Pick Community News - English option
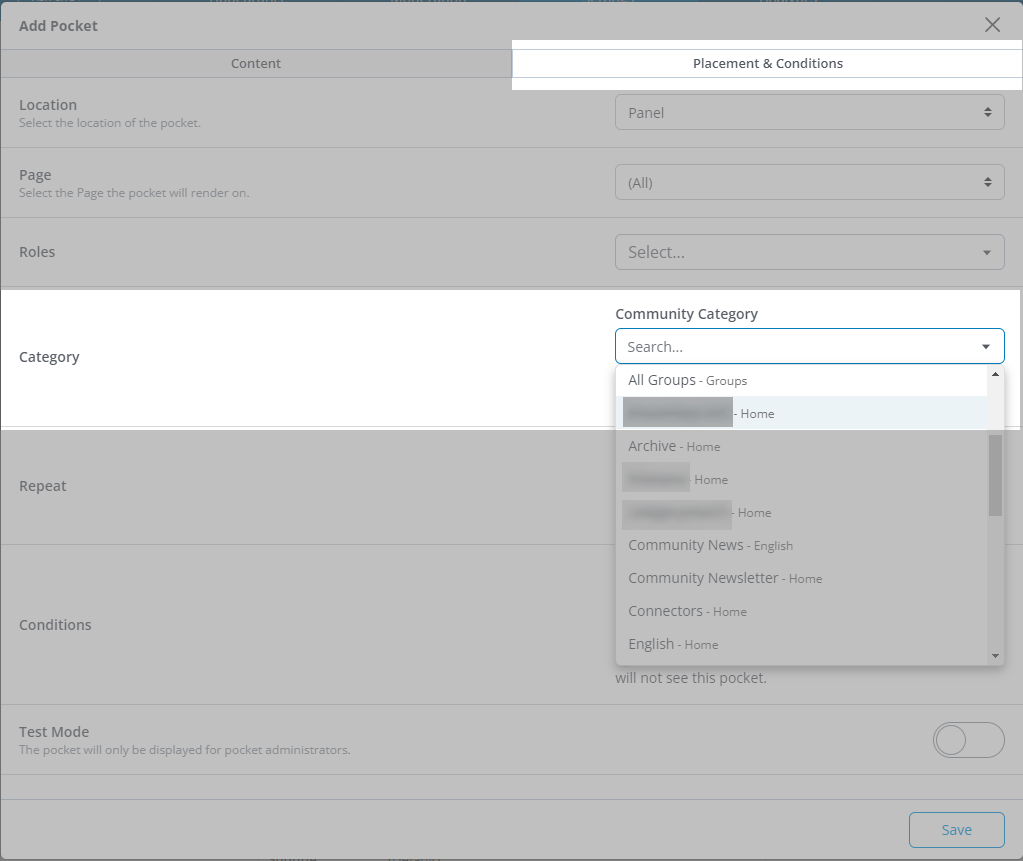 [x=710, y=545]
